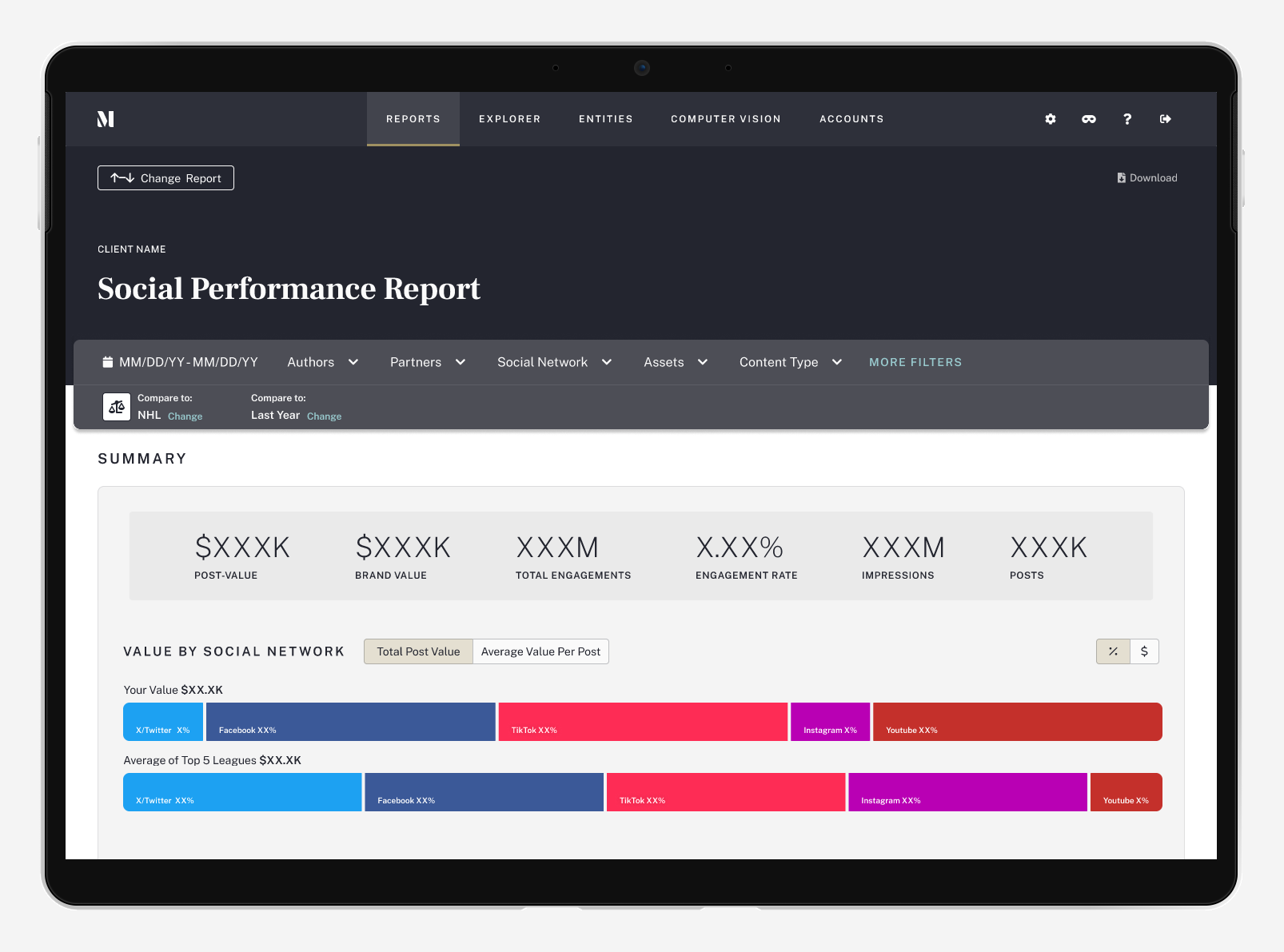This screenshot has height=952, width=1284.
Task: Go to the Explorer tab
Action: coord(509,119)
